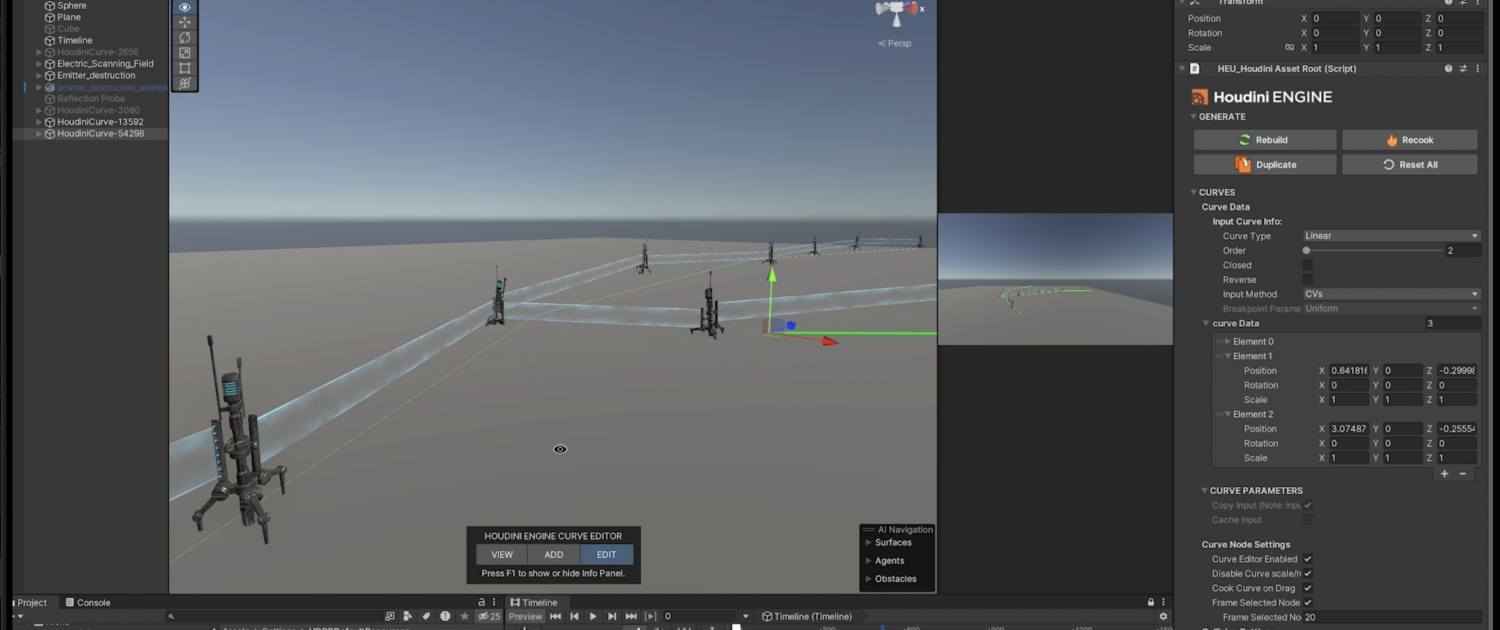
Task: Switch to the Console tab
Action: coord(88,603)
